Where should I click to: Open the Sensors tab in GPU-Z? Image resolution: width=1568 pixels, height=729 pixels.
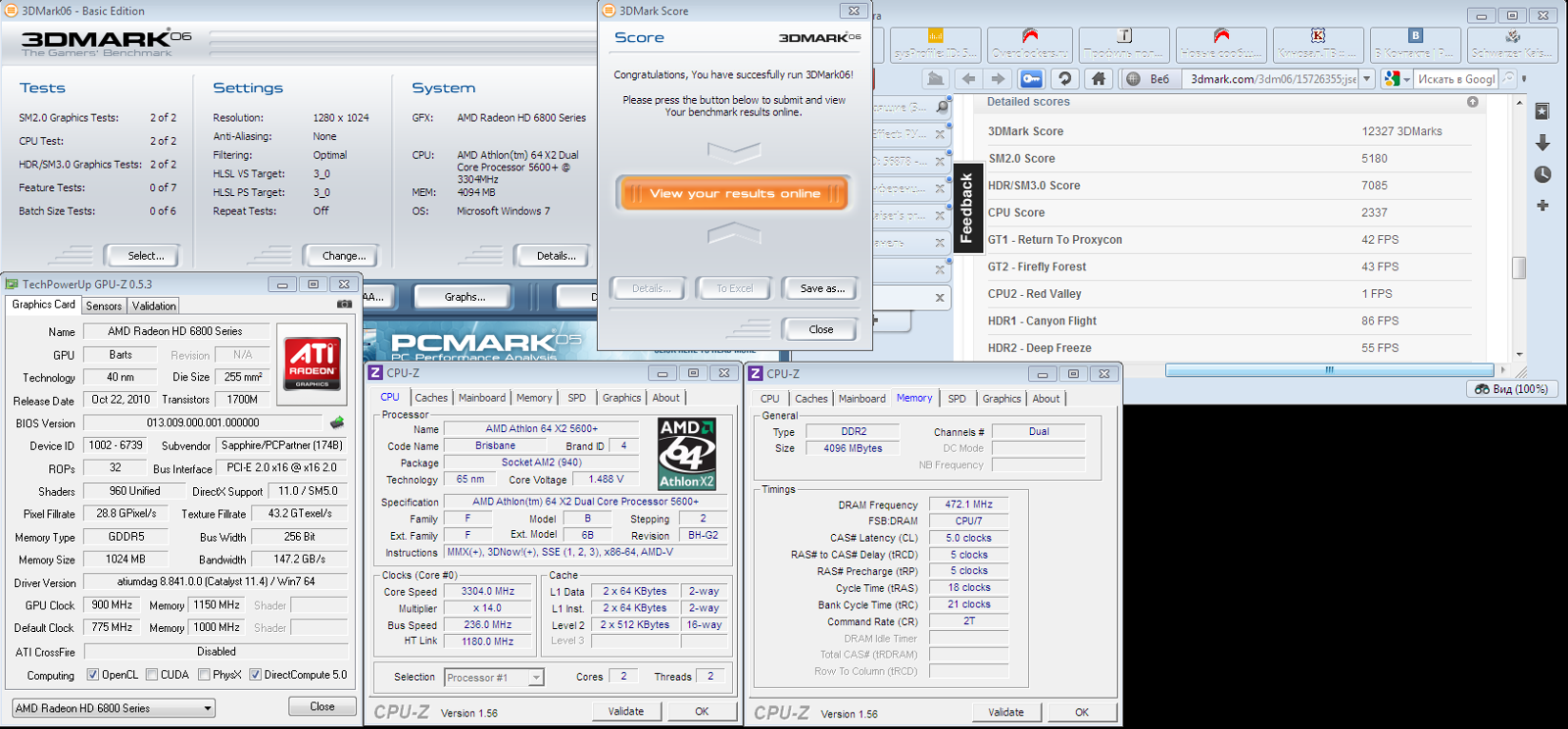[104, 306]
